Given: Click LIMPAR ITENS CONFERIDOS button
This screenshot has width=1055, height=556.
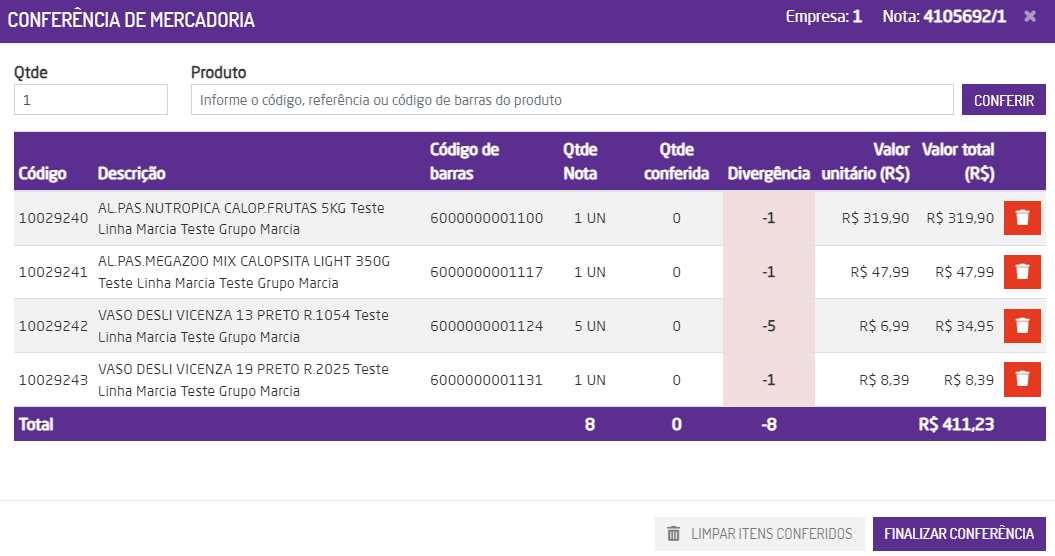Looking at the screenshot, I should pos(759,534).
